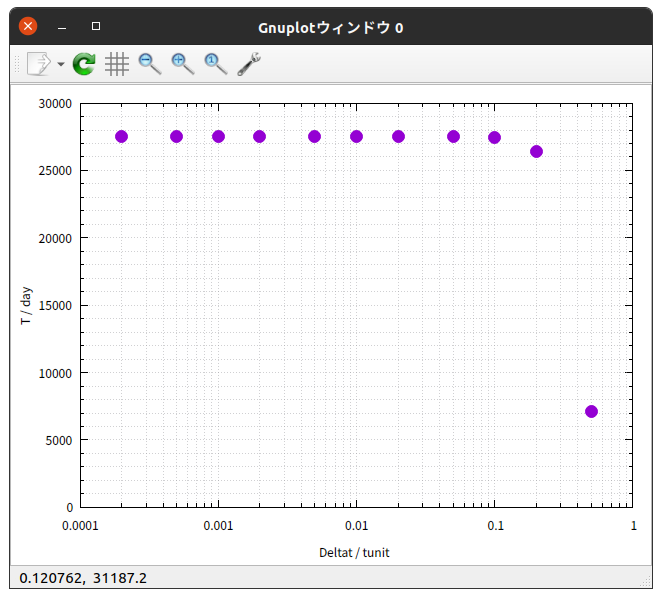Maximize the Gnuplot window

pyautogui.click(x=96, y=26)
